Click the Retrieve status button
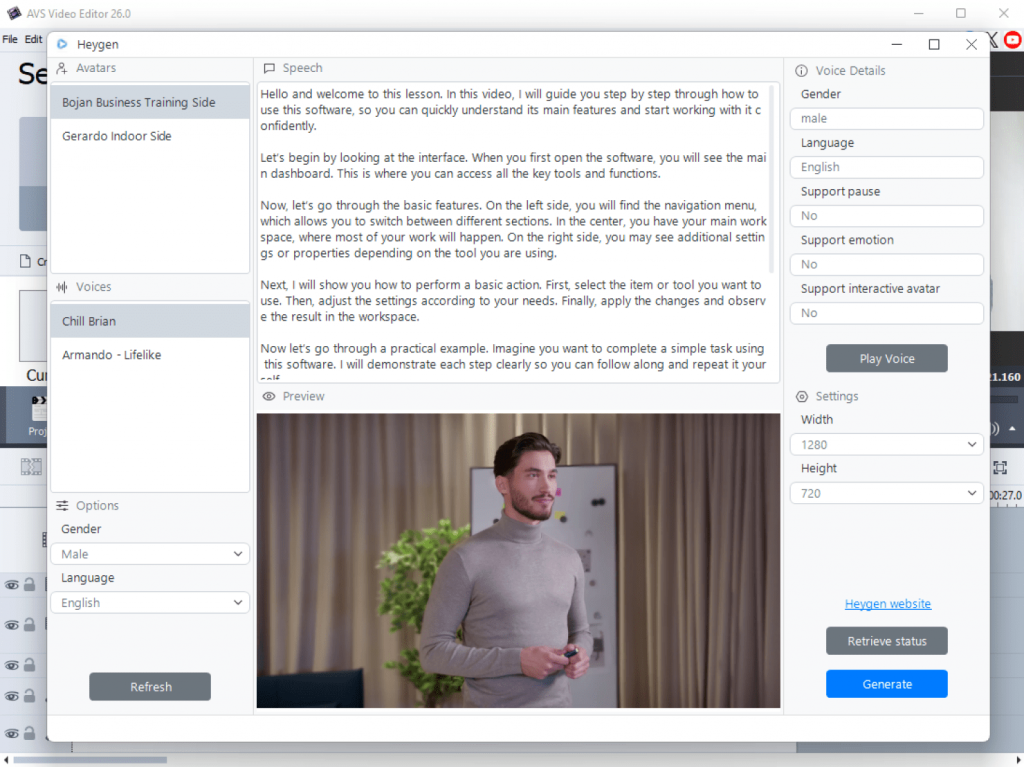The width and height of the screenshot is (1024, 767). tap(886, 641)
